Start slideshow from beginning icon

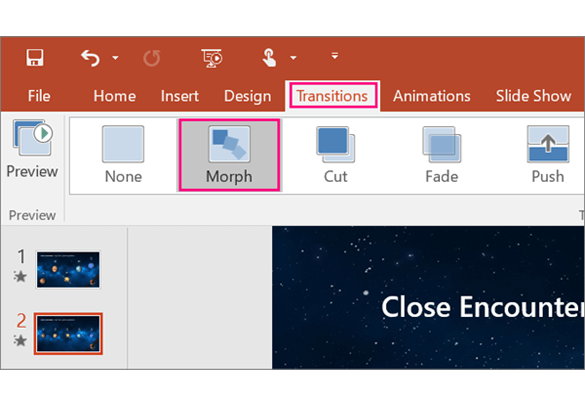click(x=212, y=58)
